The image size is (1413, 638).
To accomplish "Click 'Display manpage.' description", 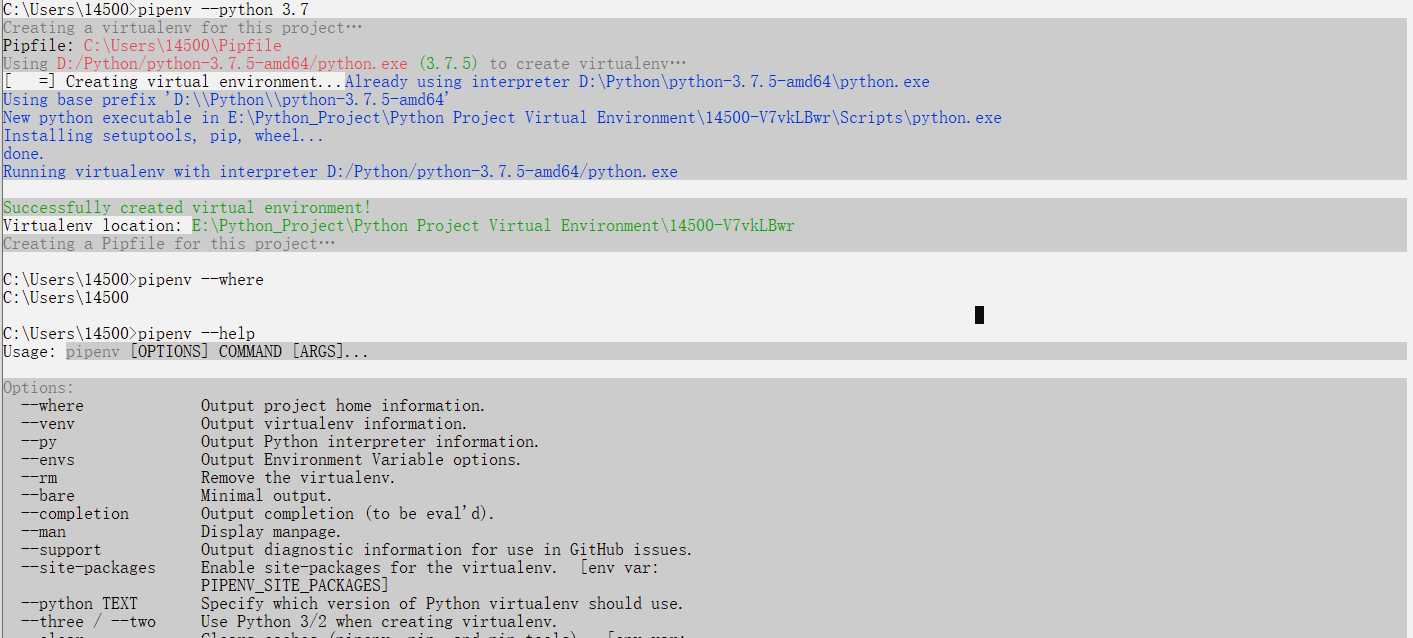I will tap(271, 532).
